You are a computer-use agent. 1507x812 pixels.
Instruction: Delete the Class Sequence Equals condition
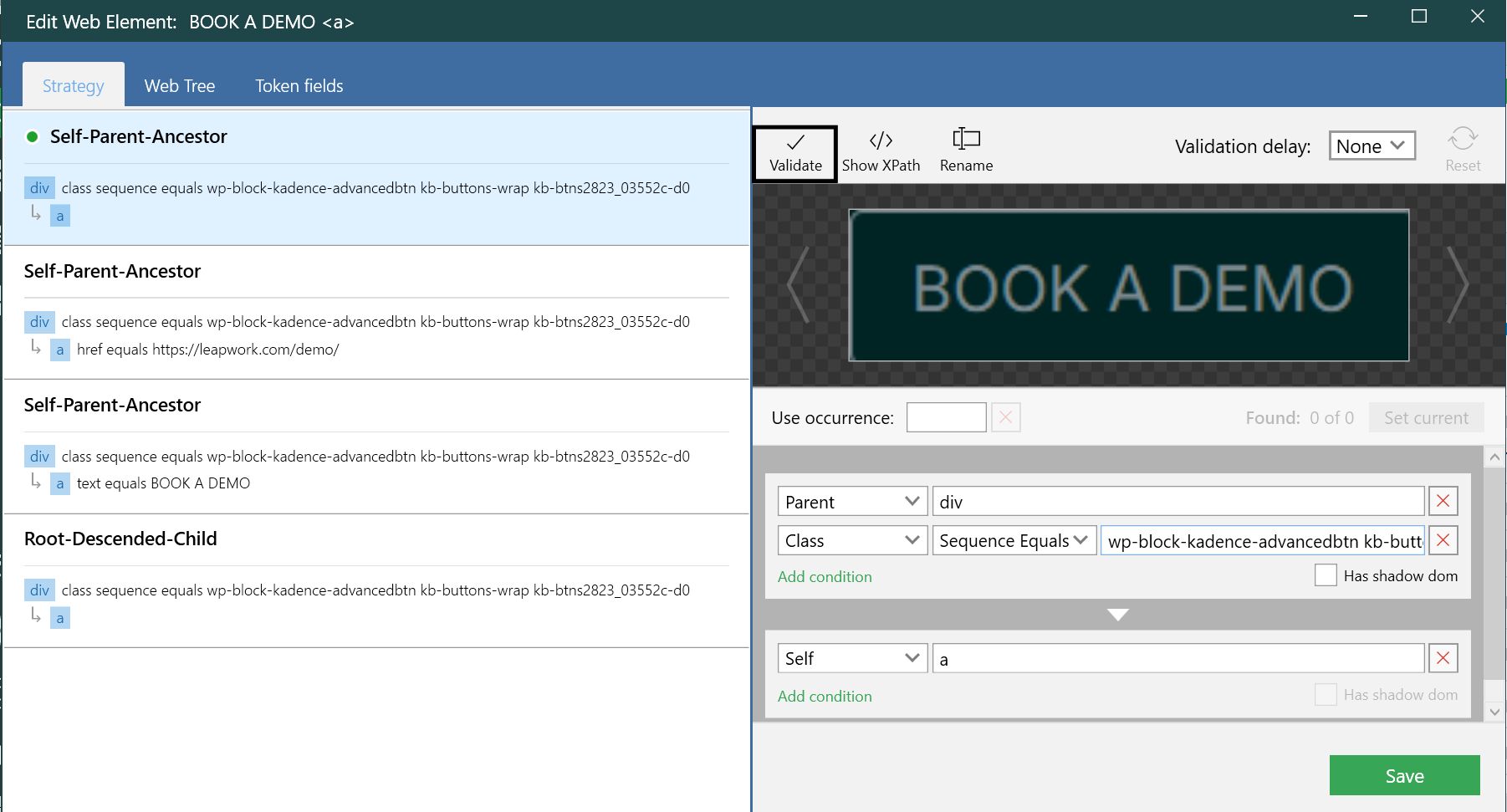point(1443,540)
